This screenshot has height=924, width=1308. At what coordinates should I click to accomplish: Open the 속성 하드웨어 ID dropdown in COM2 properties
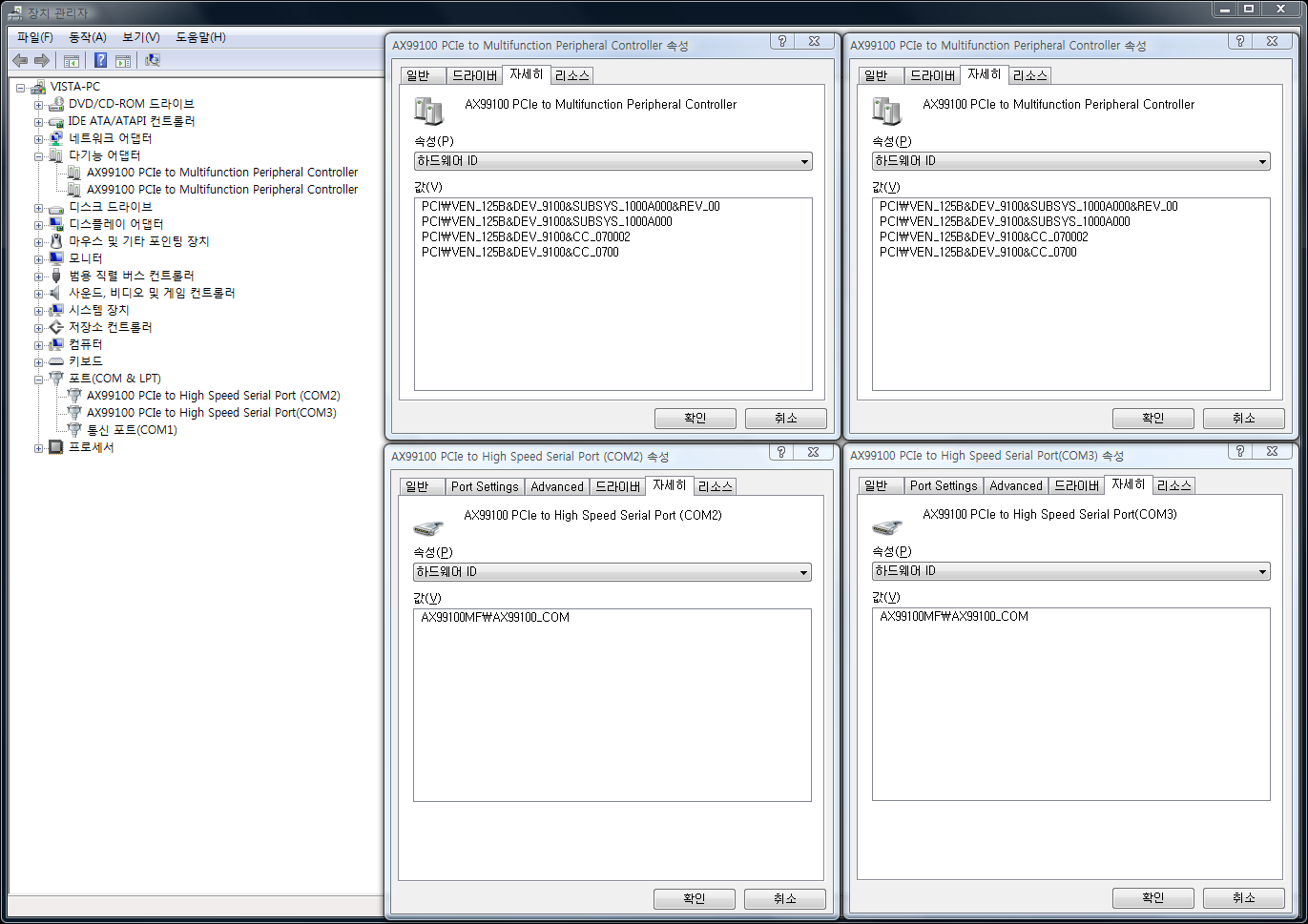coord(612,572)
